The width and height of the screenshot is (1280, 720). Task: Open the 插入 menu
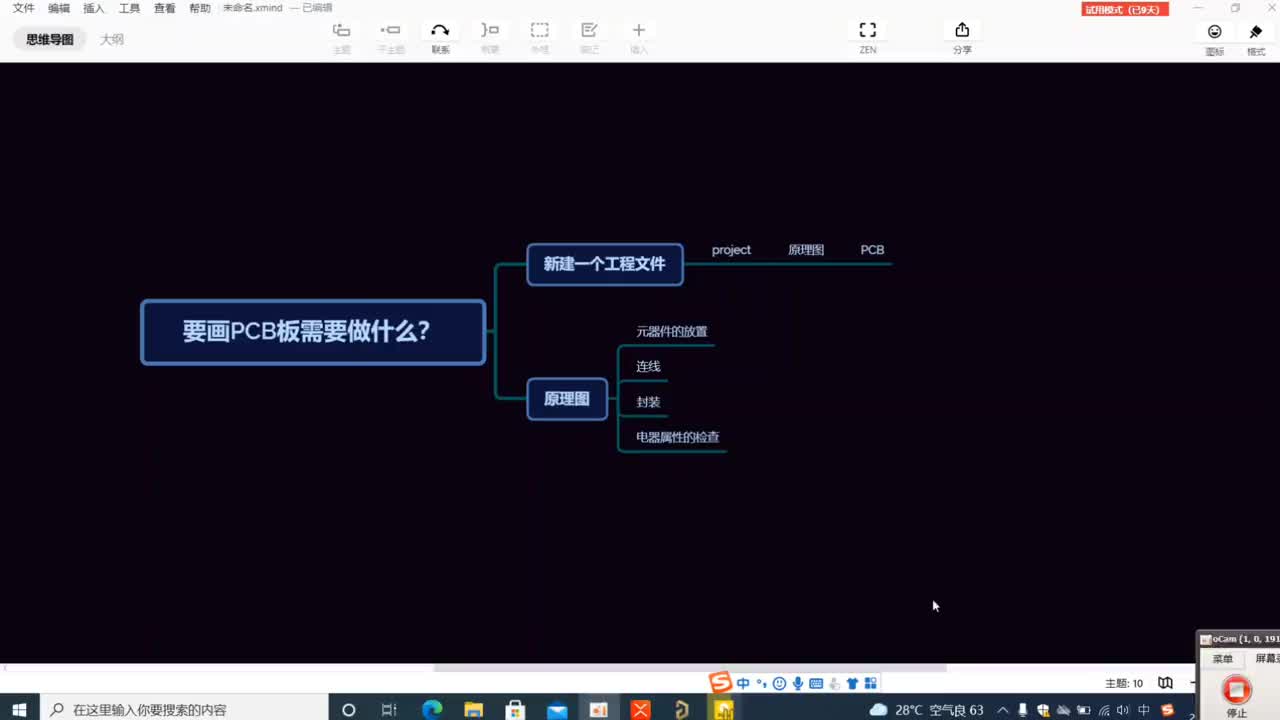tap(94, 8)
